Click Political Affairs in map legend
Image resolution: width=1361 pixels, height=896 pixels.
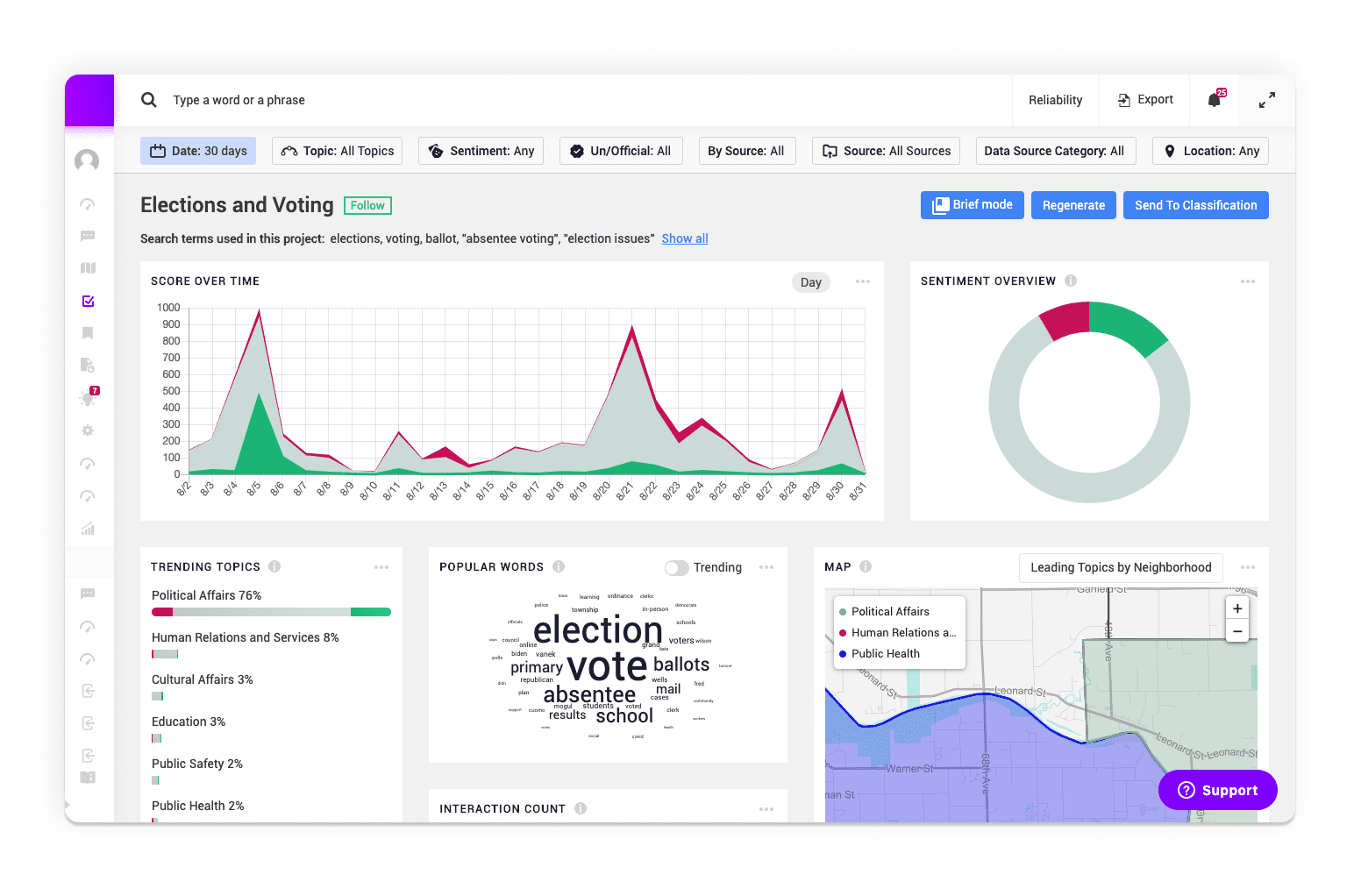click(890, 611)
